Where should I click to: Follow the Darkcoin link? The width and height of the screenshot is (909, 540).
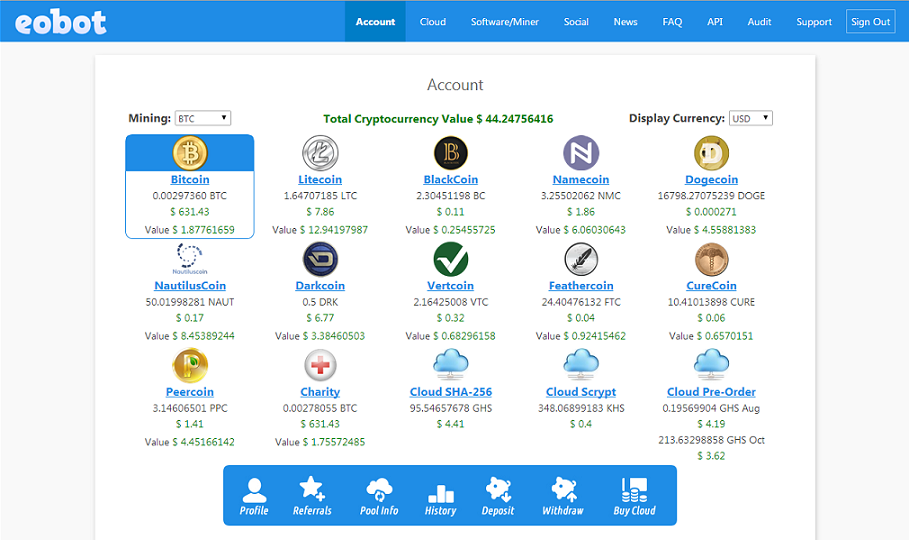(320, 286)
